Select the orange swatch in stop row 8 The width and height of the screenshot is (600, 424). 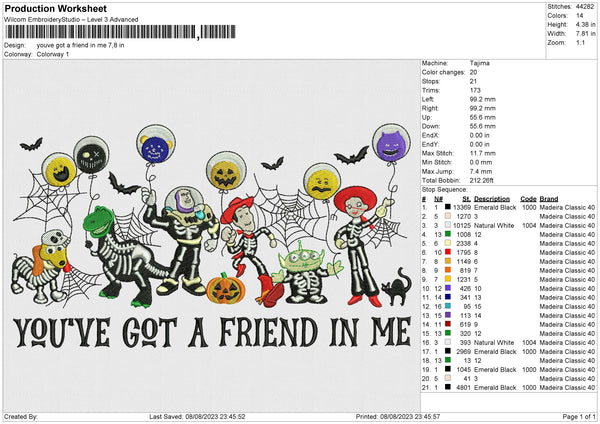click(x=447, y=270)
